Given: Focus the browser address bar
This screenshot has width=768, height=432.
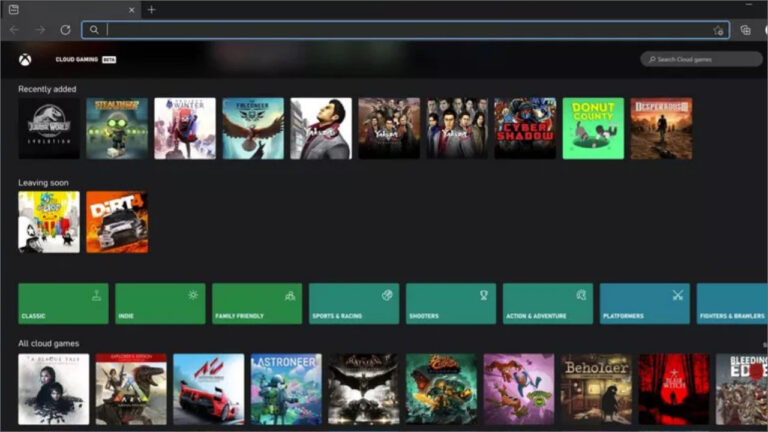Looking at the screenshot, I should [x=400, y=30].
